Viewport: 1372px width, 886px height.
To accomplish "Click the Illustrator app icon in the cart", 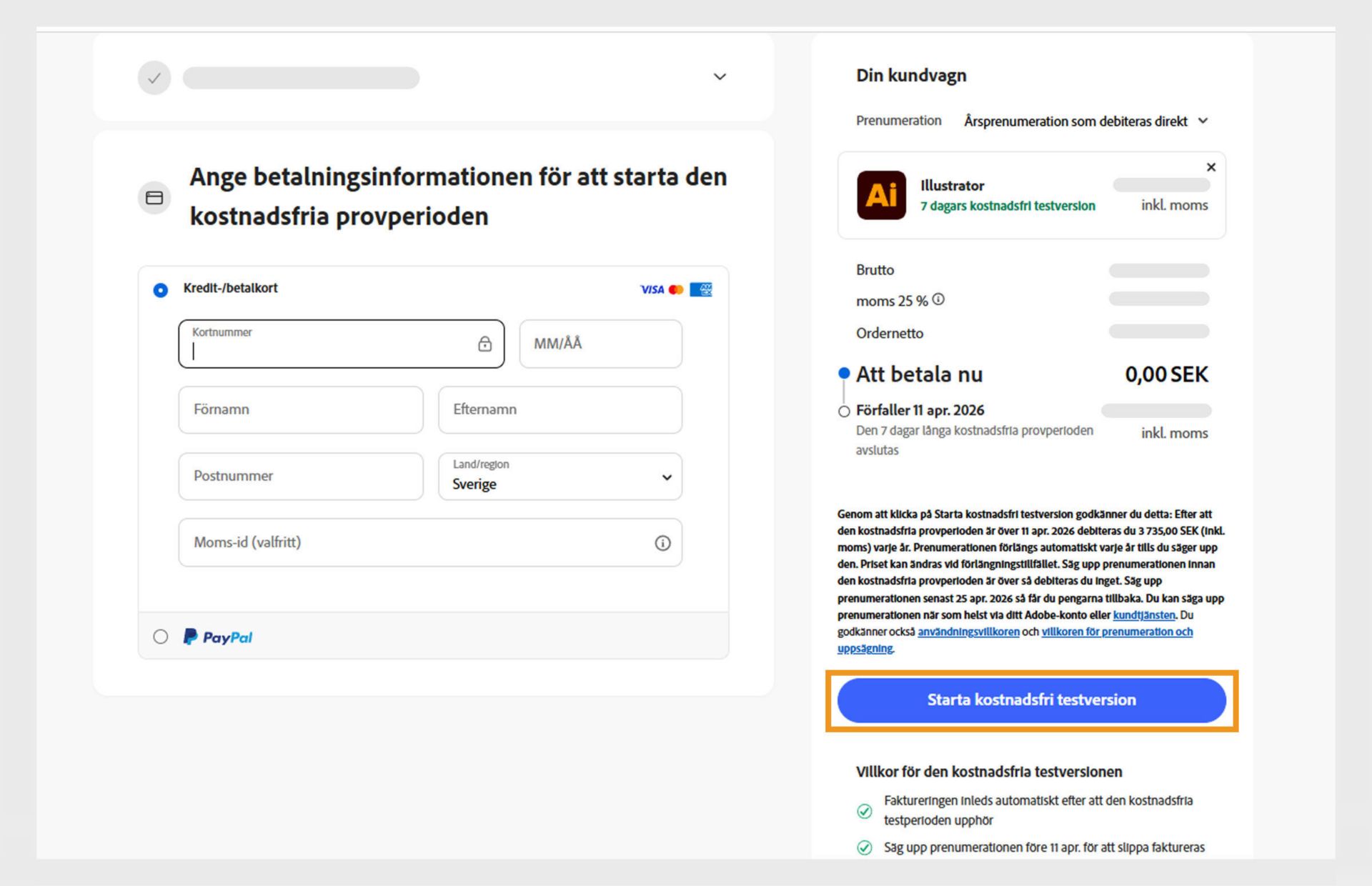I will (881, 195).
